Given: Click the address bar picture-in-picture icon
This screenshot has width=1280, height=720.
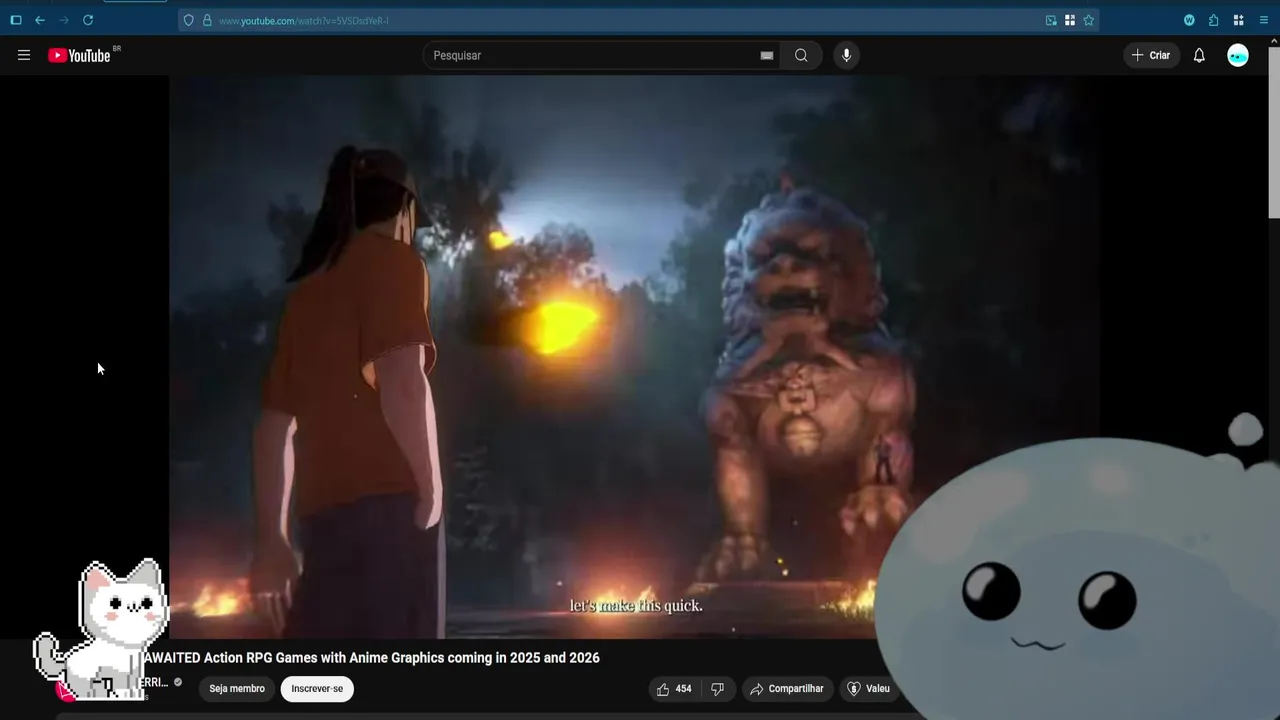Looking at the screenshot, I should tap(1051, 20).
